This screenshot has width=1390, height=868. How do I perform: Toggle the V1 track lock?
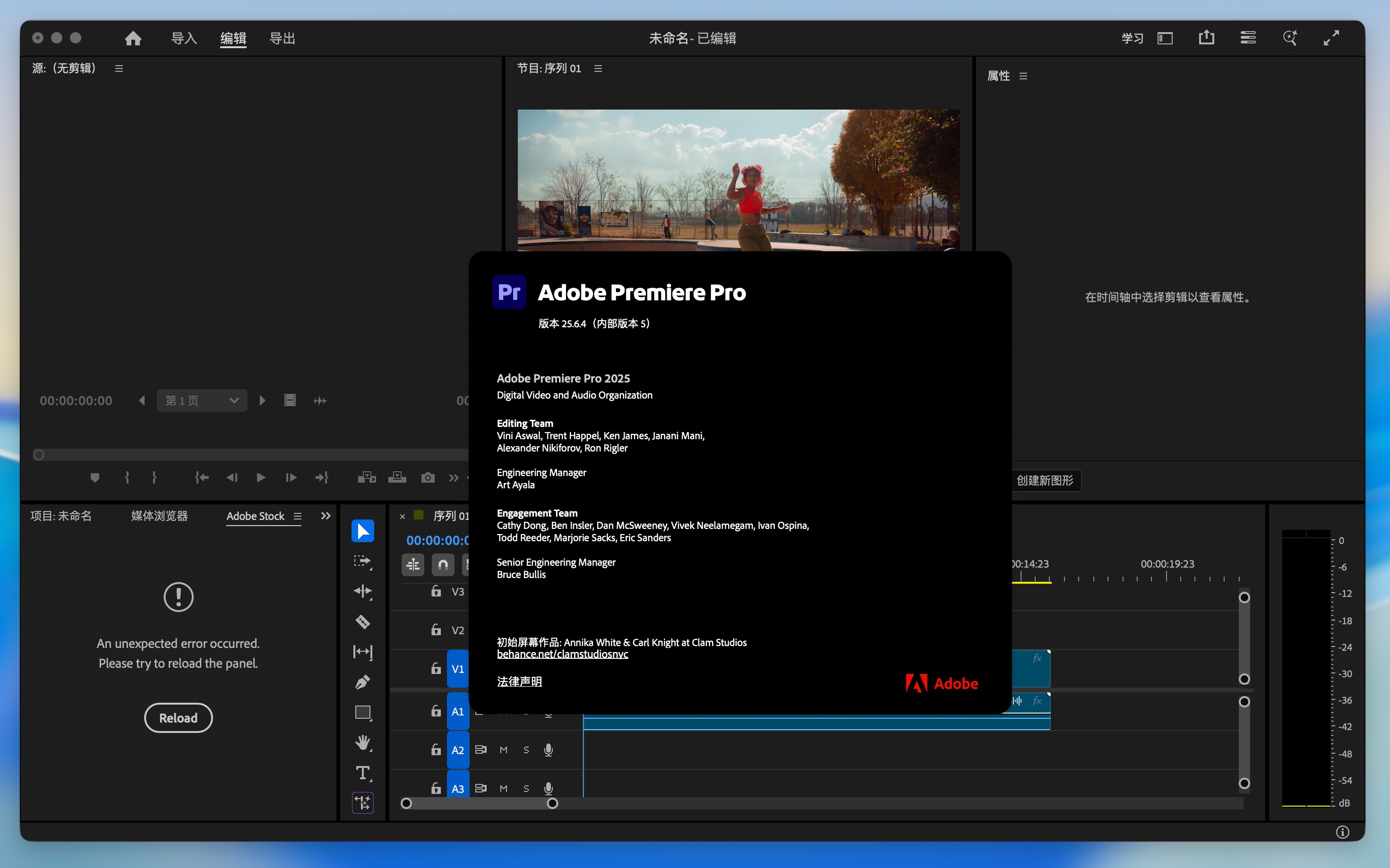436,669
